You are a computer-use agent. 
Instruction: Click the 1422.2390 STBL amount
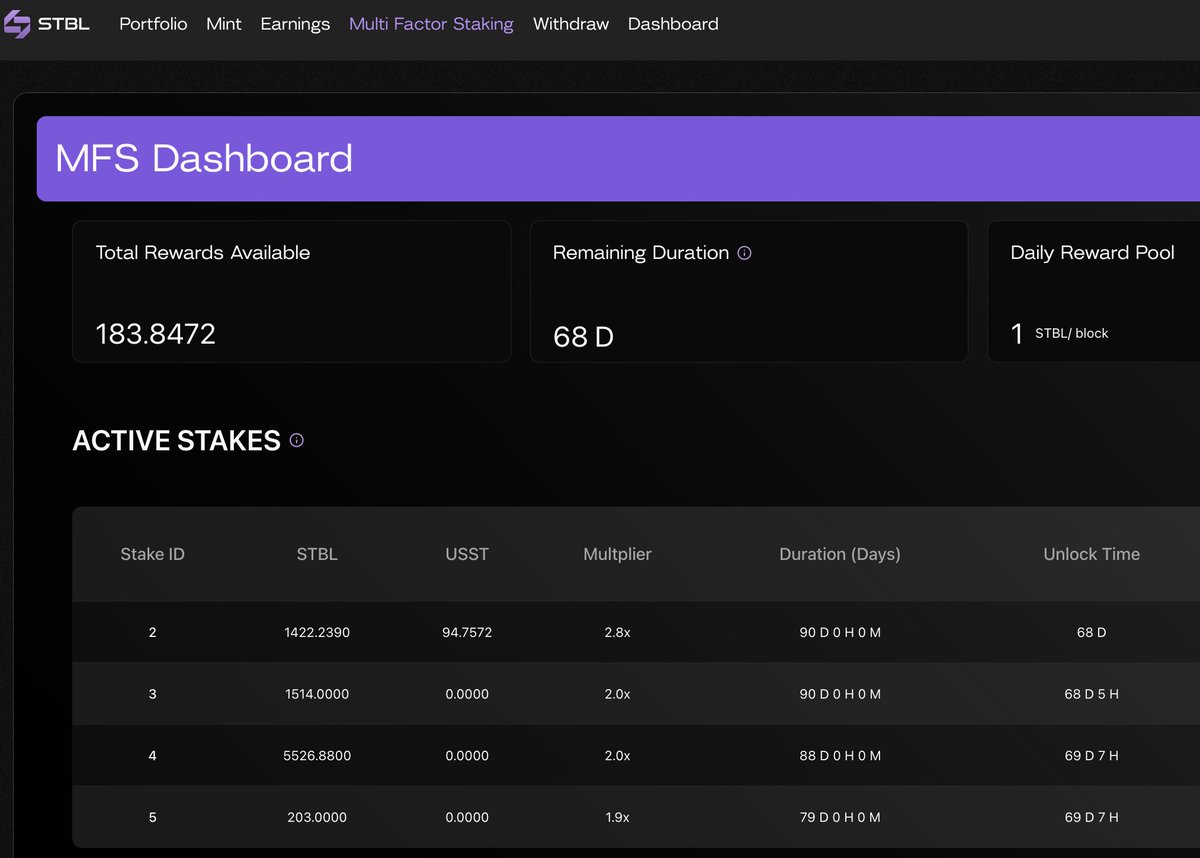(x=317, y=632)
